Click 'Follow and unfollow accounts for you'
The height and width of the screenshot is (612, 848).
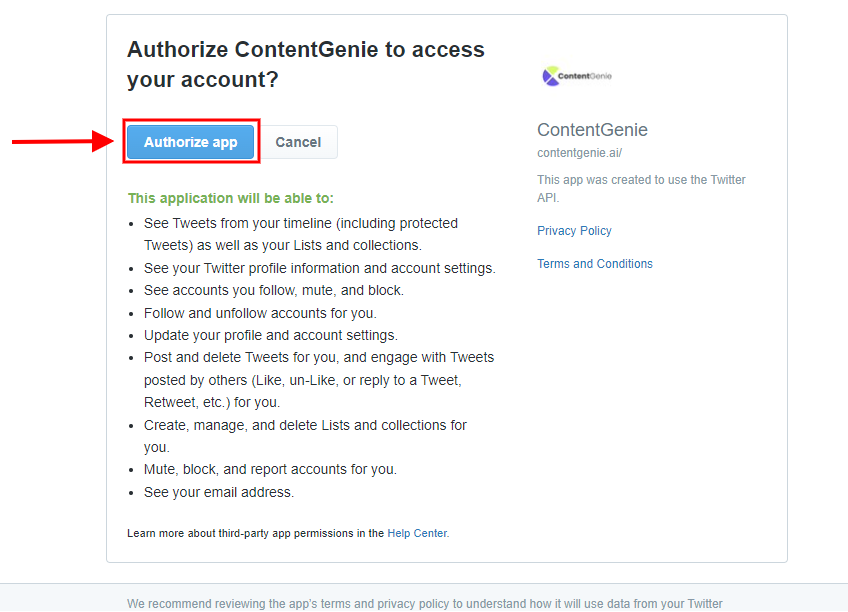pyautogui.click(x=260, y=313)
